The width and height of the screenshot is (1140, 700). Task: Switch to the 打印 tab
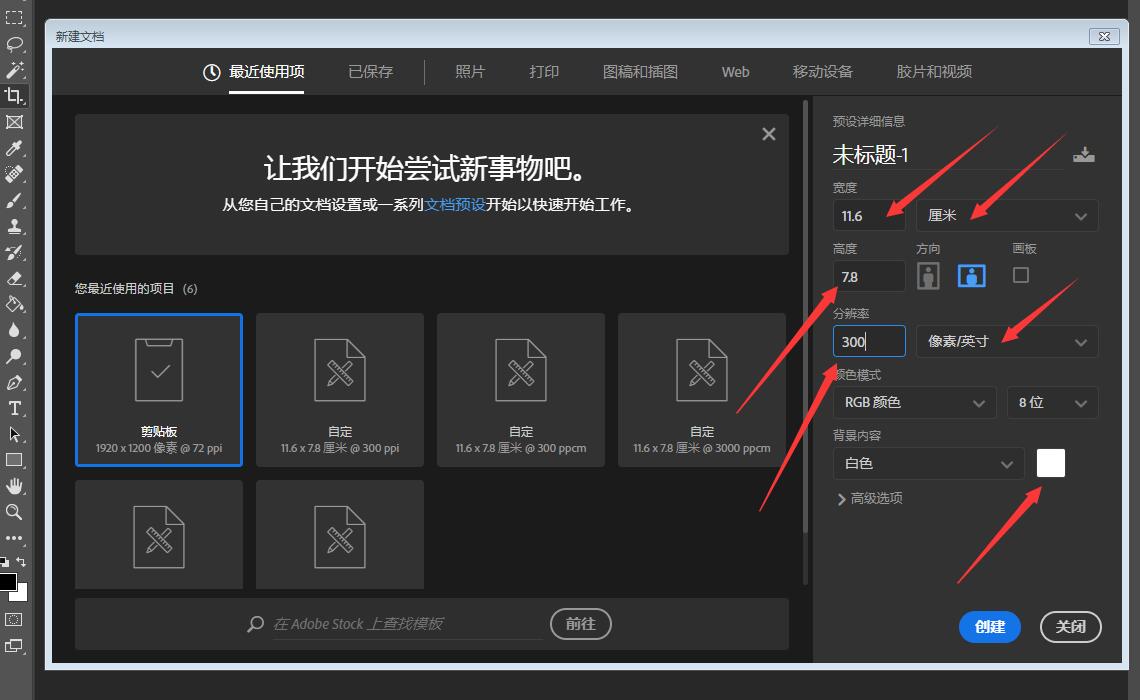[543, 71]
